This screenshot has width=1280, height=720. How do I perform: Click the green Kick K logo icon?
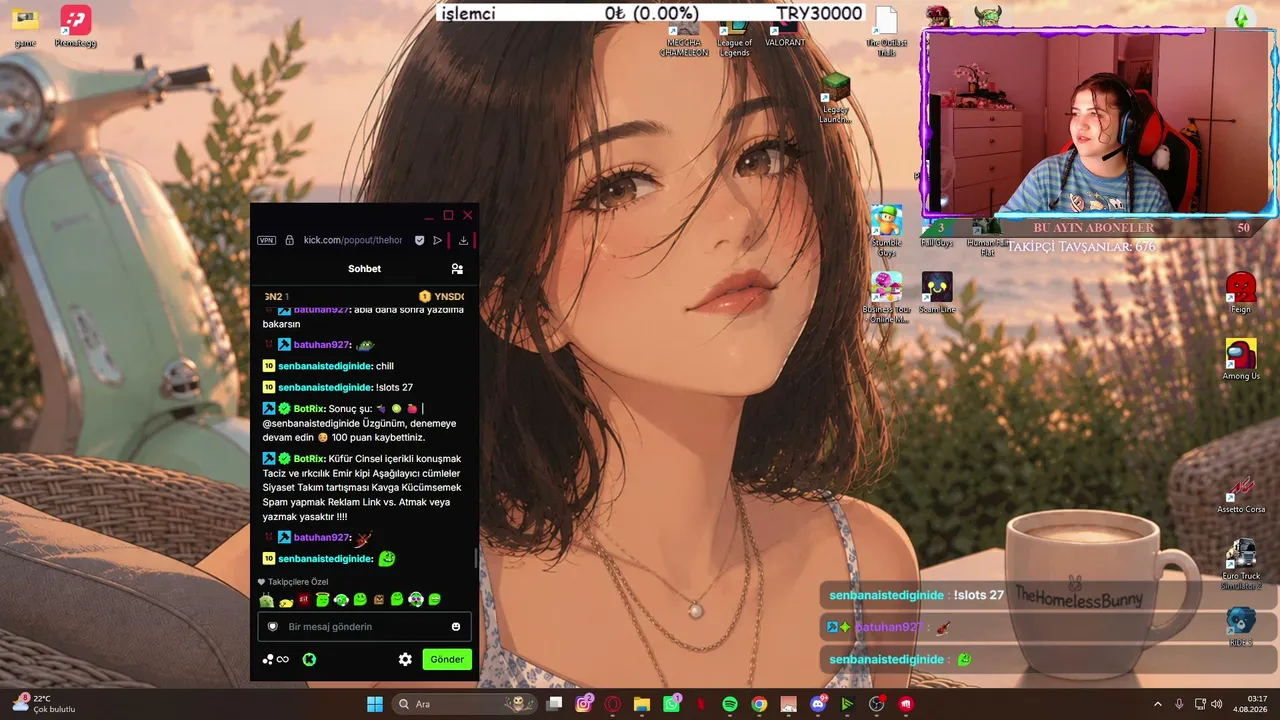coord(310,659)
